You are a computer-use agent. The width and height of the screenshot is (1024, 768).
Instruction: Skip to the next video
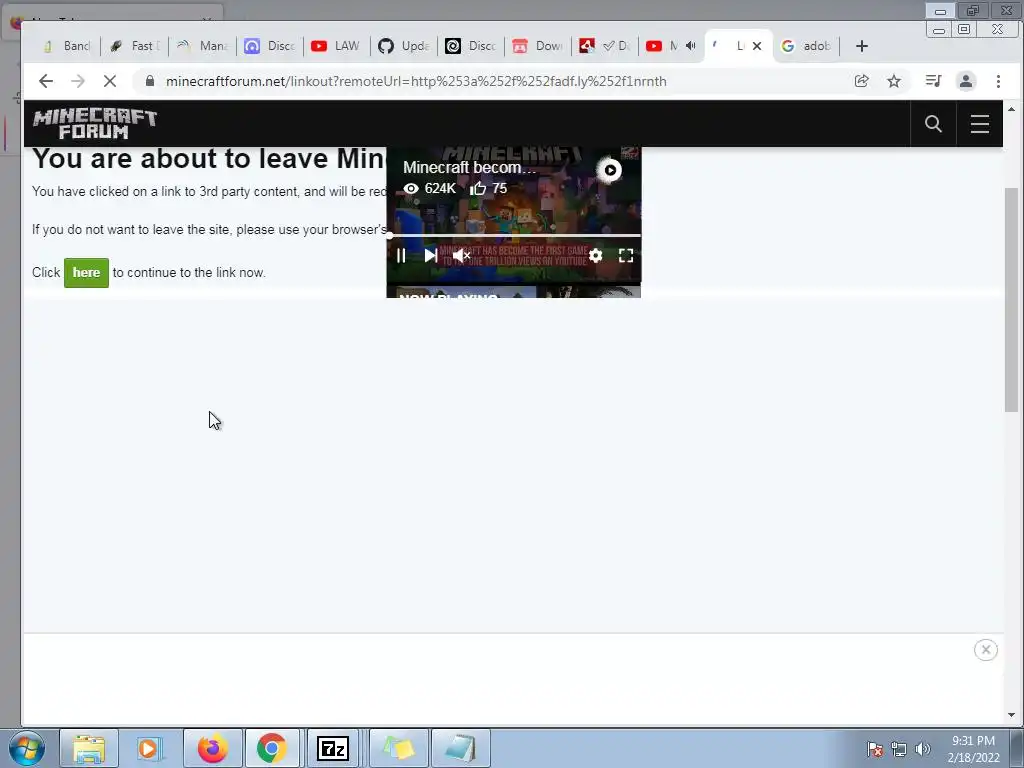point(430,255)
